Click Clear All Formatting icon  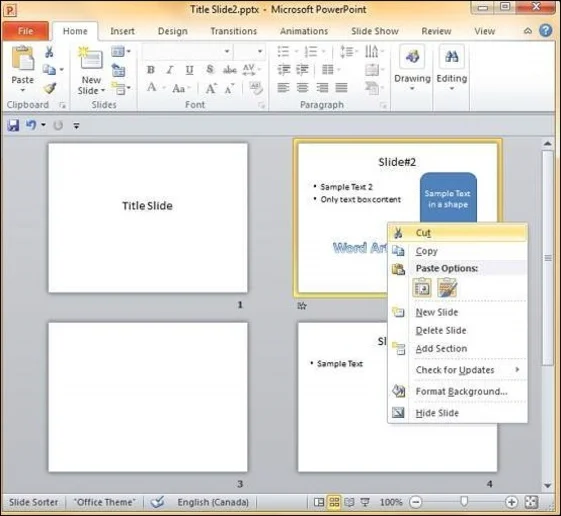(x=256, y=88)
